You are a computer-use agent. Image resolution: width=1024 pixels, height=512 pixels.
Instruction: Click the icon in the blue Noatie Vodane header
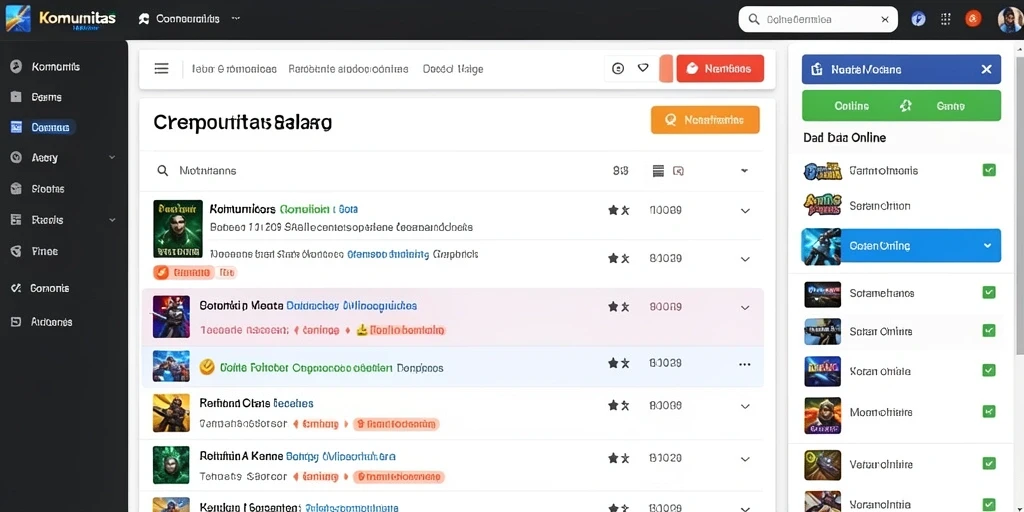[x=816, y=69]
